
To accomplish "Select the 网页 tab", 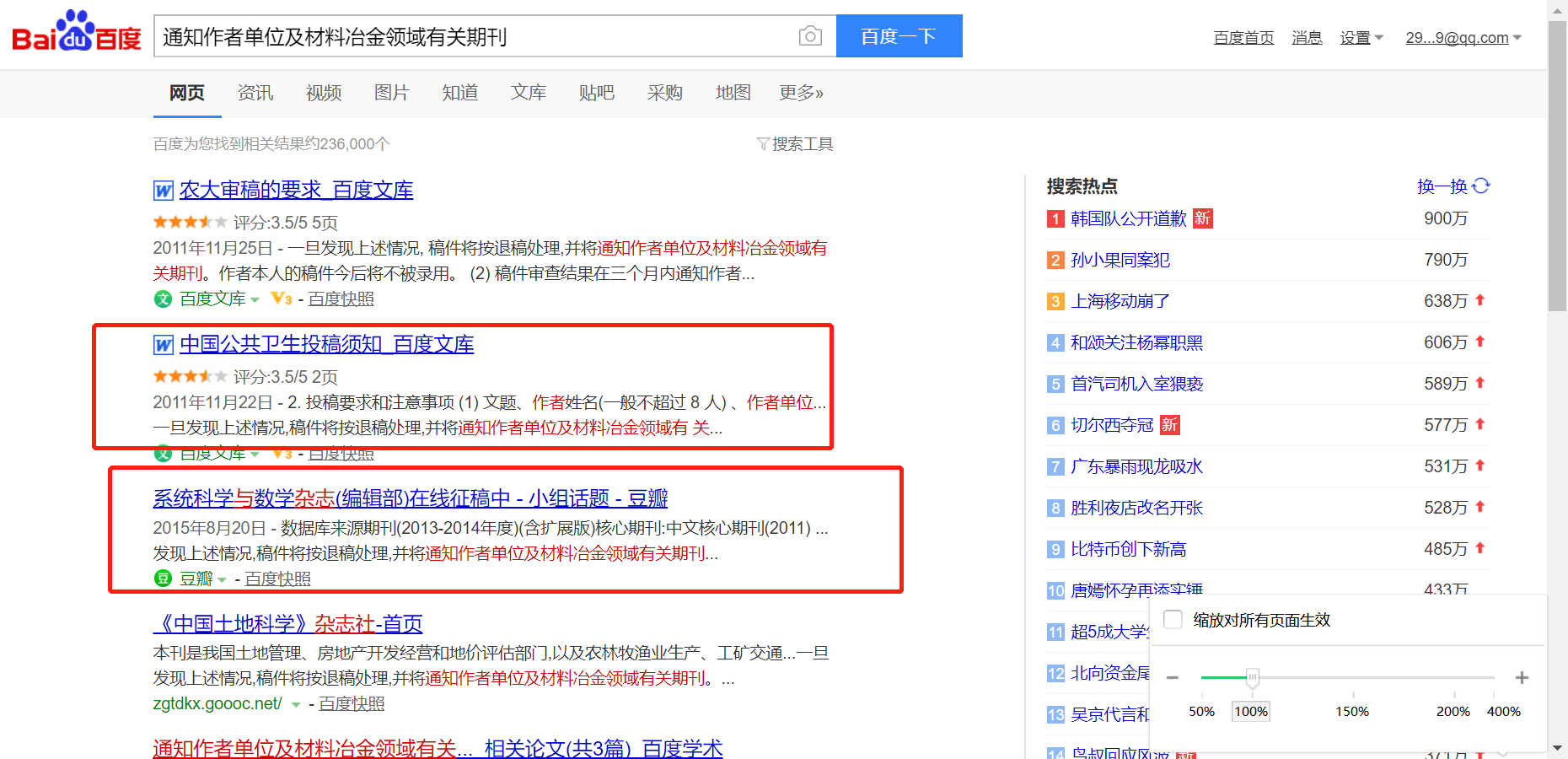I will click(x=187, y=93).
